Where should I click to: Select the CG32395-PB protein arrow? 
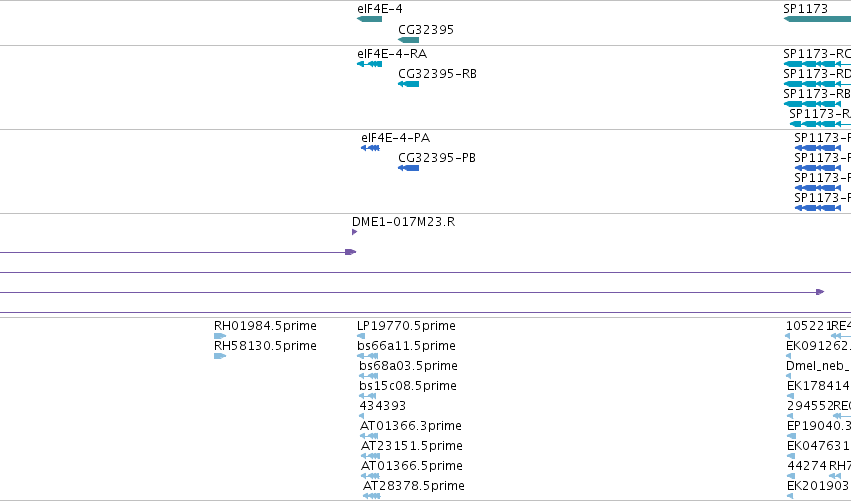[409, 168]
